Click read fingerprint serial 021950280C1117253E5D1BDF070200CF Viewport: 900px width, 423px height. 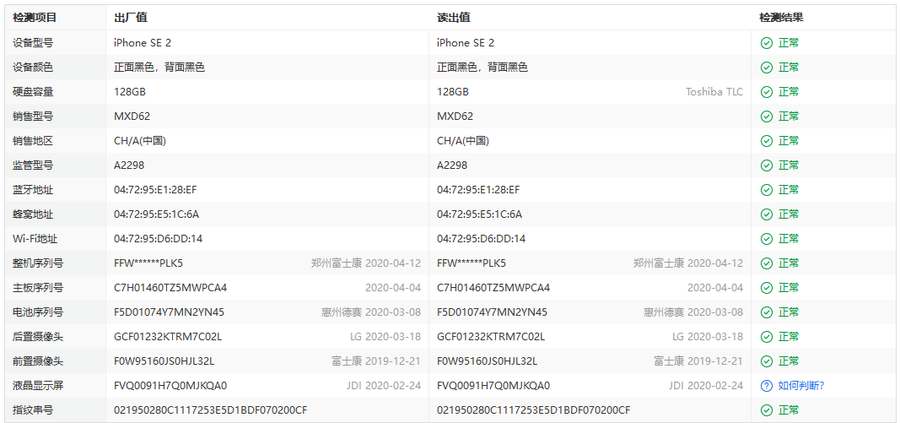(534, 410)
